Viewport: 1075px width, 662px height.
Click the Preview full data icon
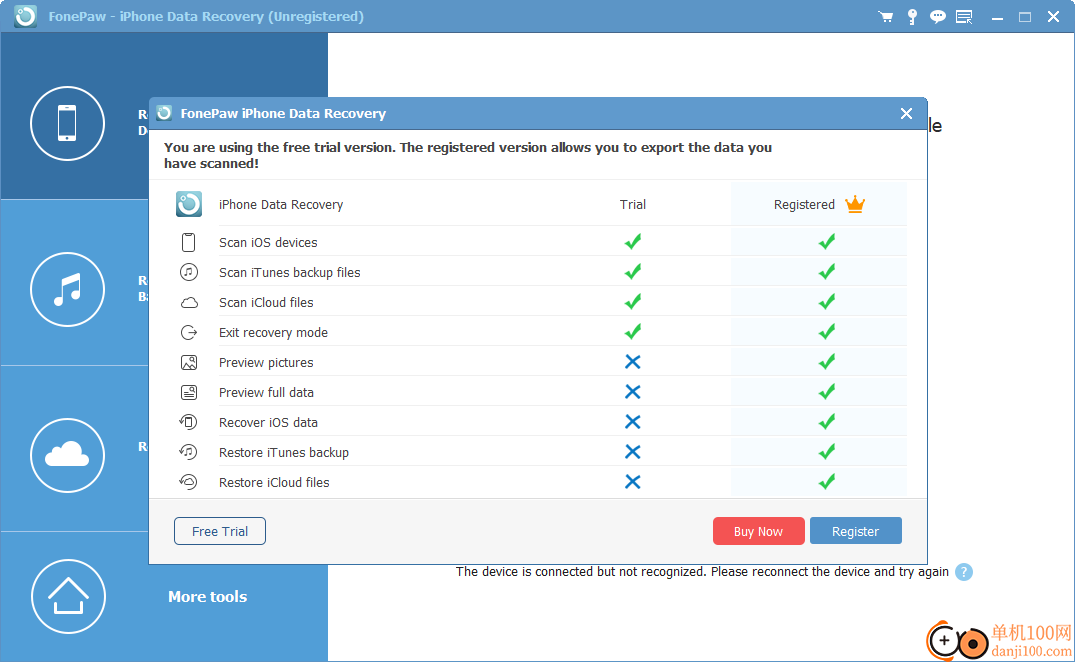(189, 392)
